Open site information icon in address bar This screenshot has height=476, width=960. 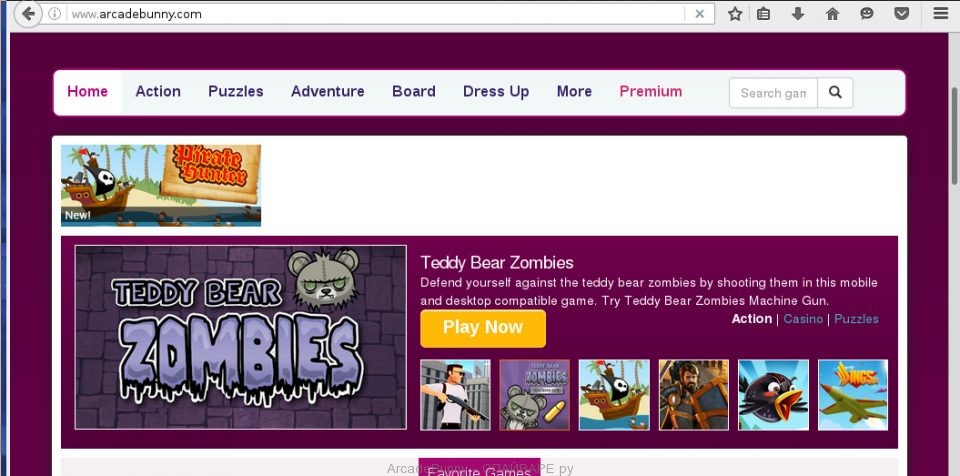click(54, 14)
